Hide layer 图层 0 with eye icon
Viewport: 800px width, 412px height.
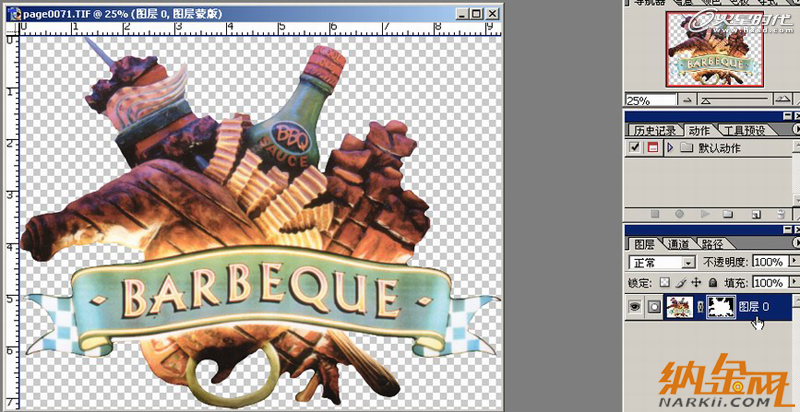tap(634, 307)
